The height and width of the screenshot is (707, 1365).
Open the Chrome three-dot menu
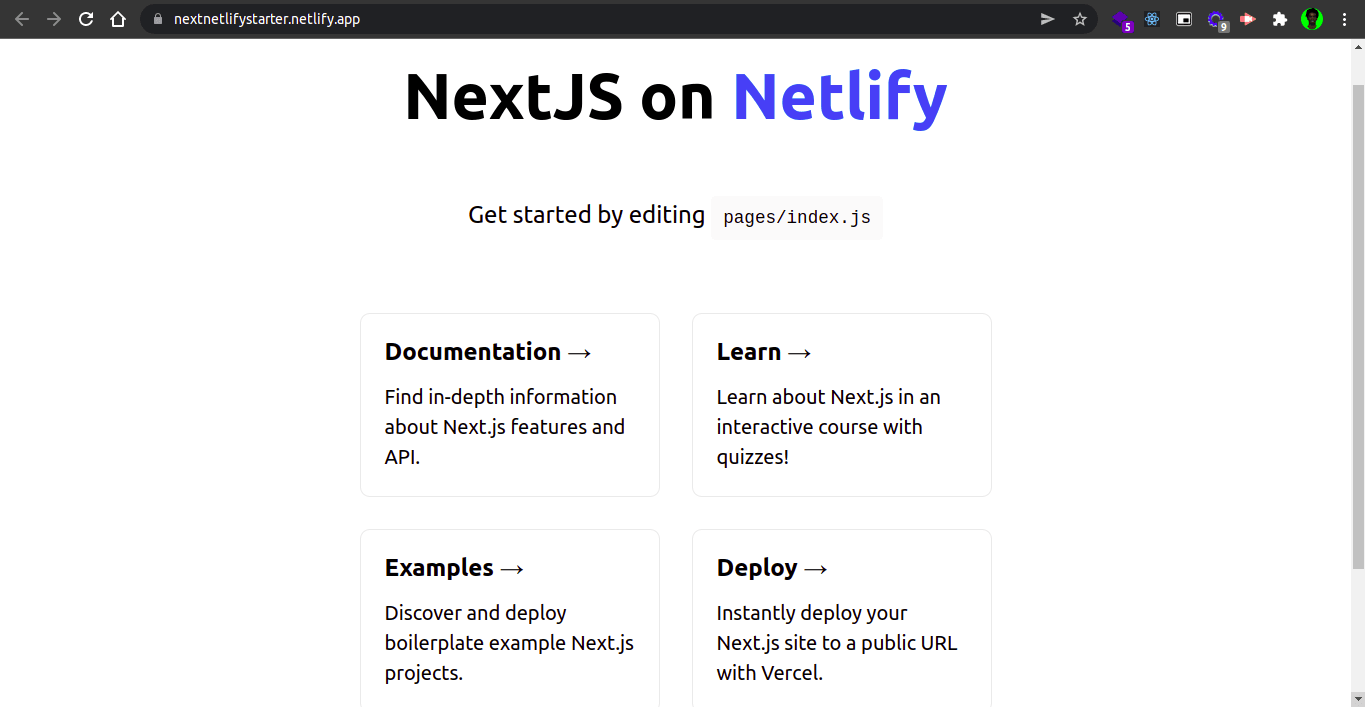(1344, 19)
